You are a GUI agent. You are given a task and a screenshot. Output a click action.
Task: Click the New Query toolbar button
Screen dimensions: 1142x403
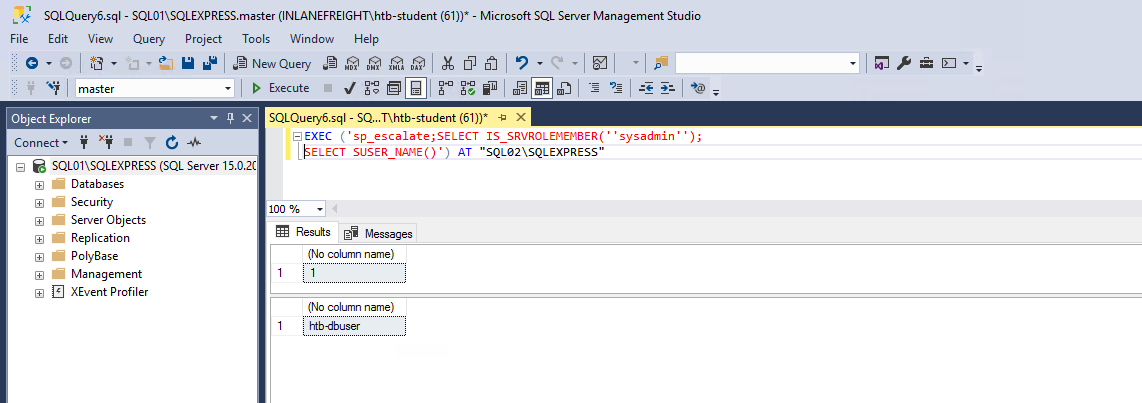[272, 63]
